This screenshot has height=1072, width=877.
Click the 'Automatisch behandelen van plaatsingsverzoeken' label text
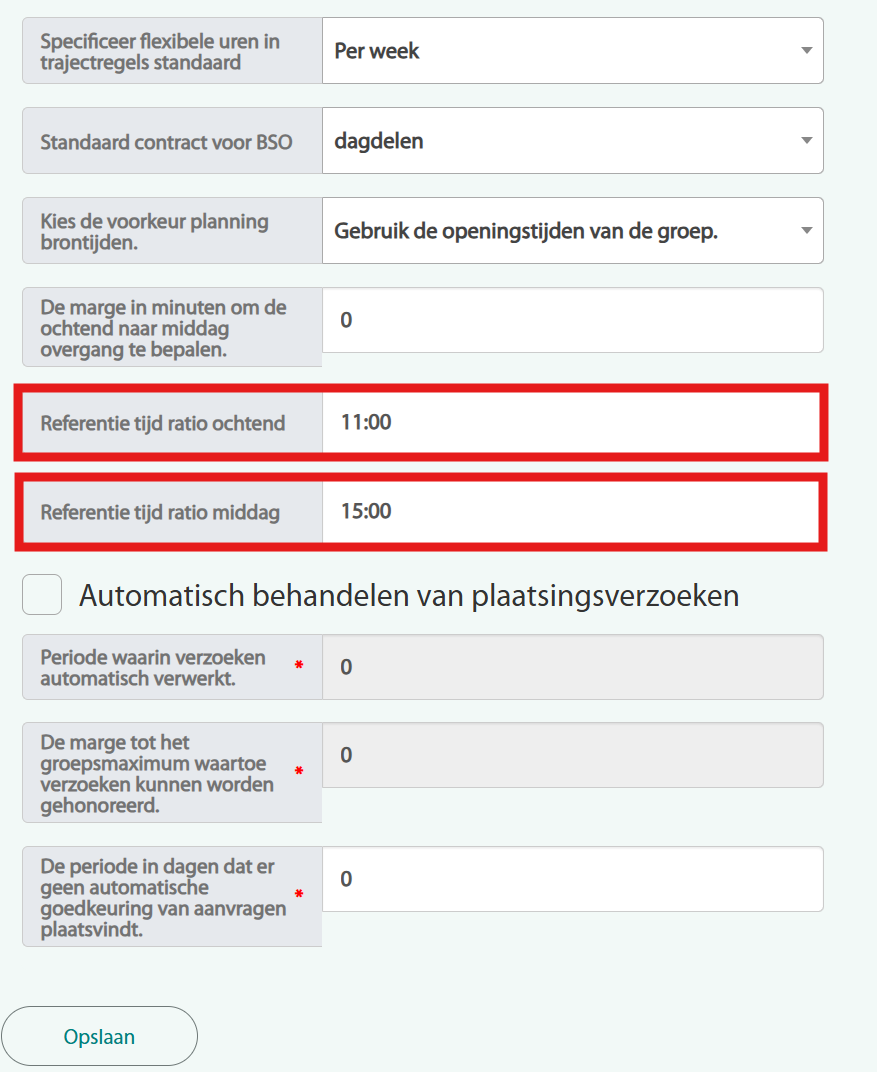(408, 596)
